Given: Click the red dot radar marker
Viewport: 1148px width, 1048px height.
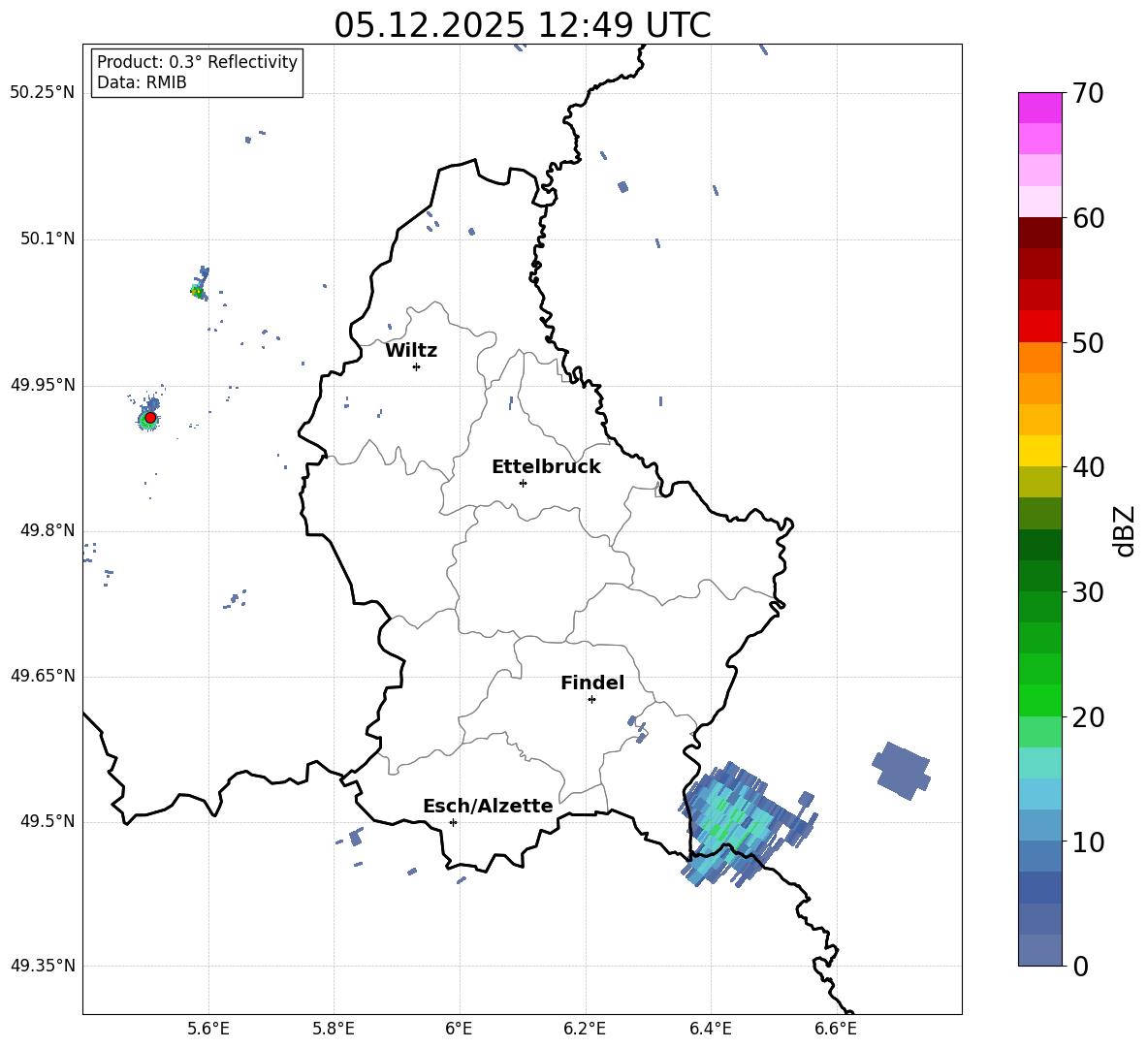Looking at the screenshot, I should tap(150, 418).
